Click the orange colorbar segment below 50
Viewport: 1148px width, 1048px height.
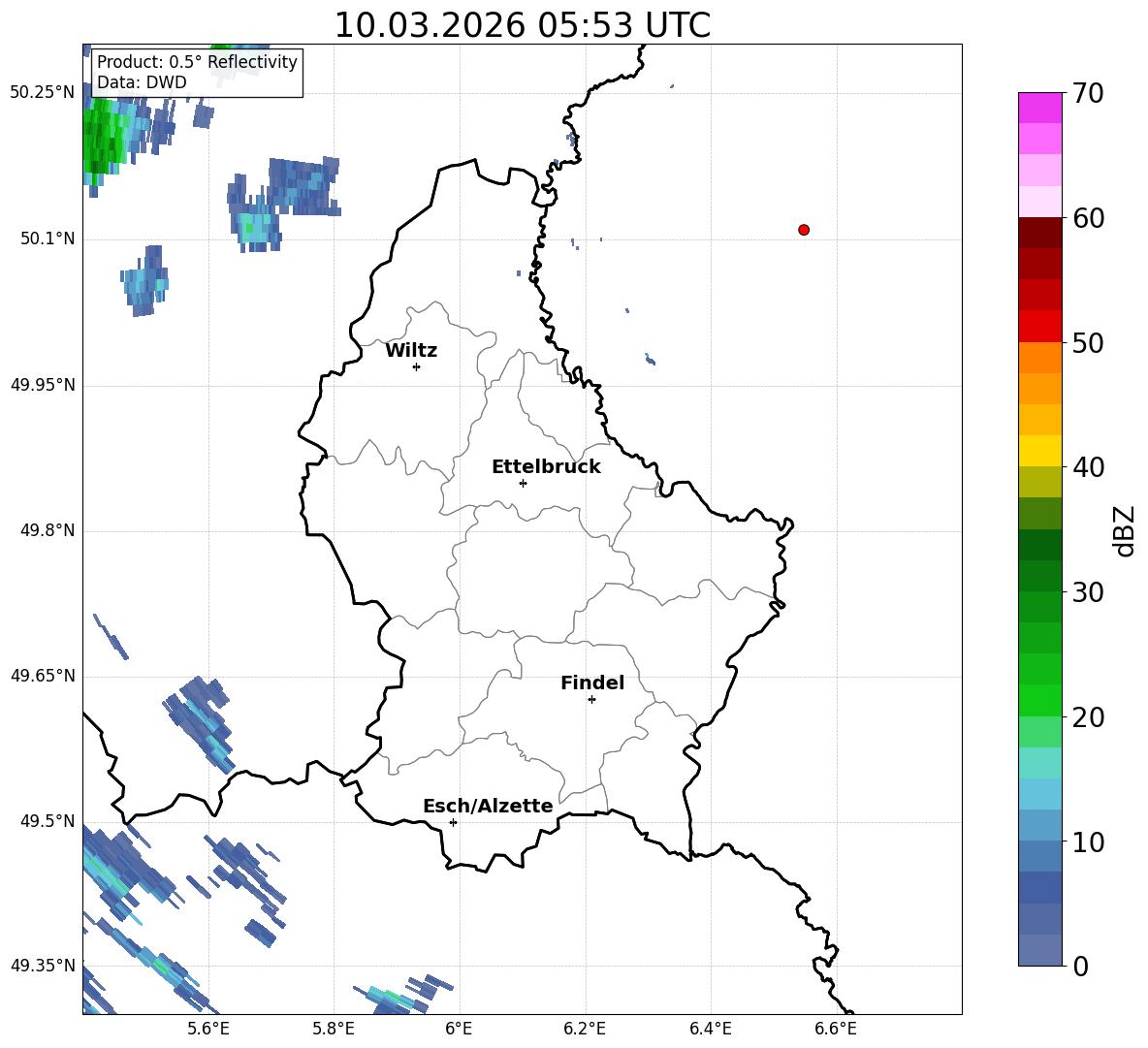[x=1040, y=358]
